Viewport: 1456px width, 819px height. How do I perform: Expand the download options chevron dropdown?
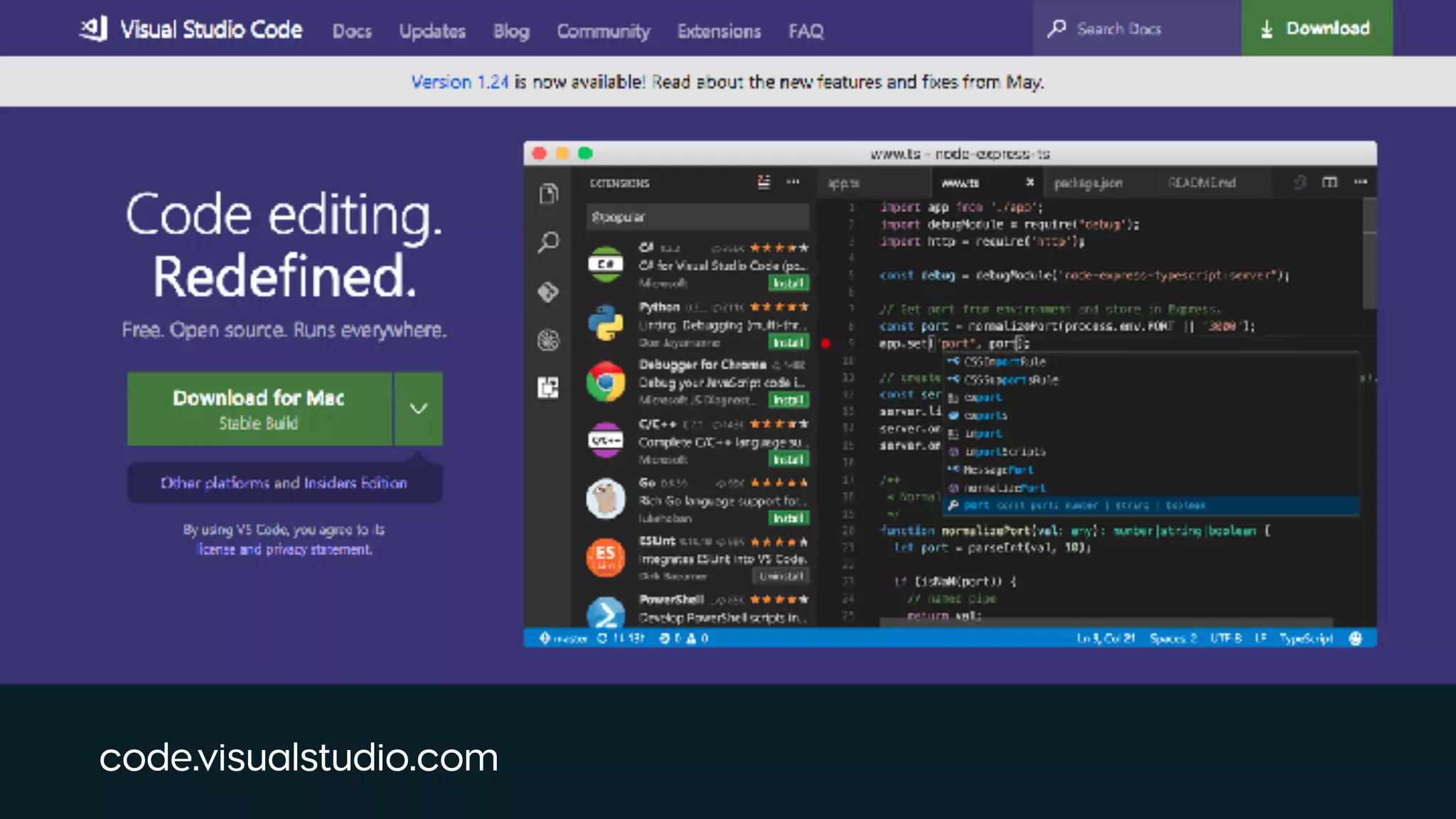pyautogui.click(x=419, y=409)
